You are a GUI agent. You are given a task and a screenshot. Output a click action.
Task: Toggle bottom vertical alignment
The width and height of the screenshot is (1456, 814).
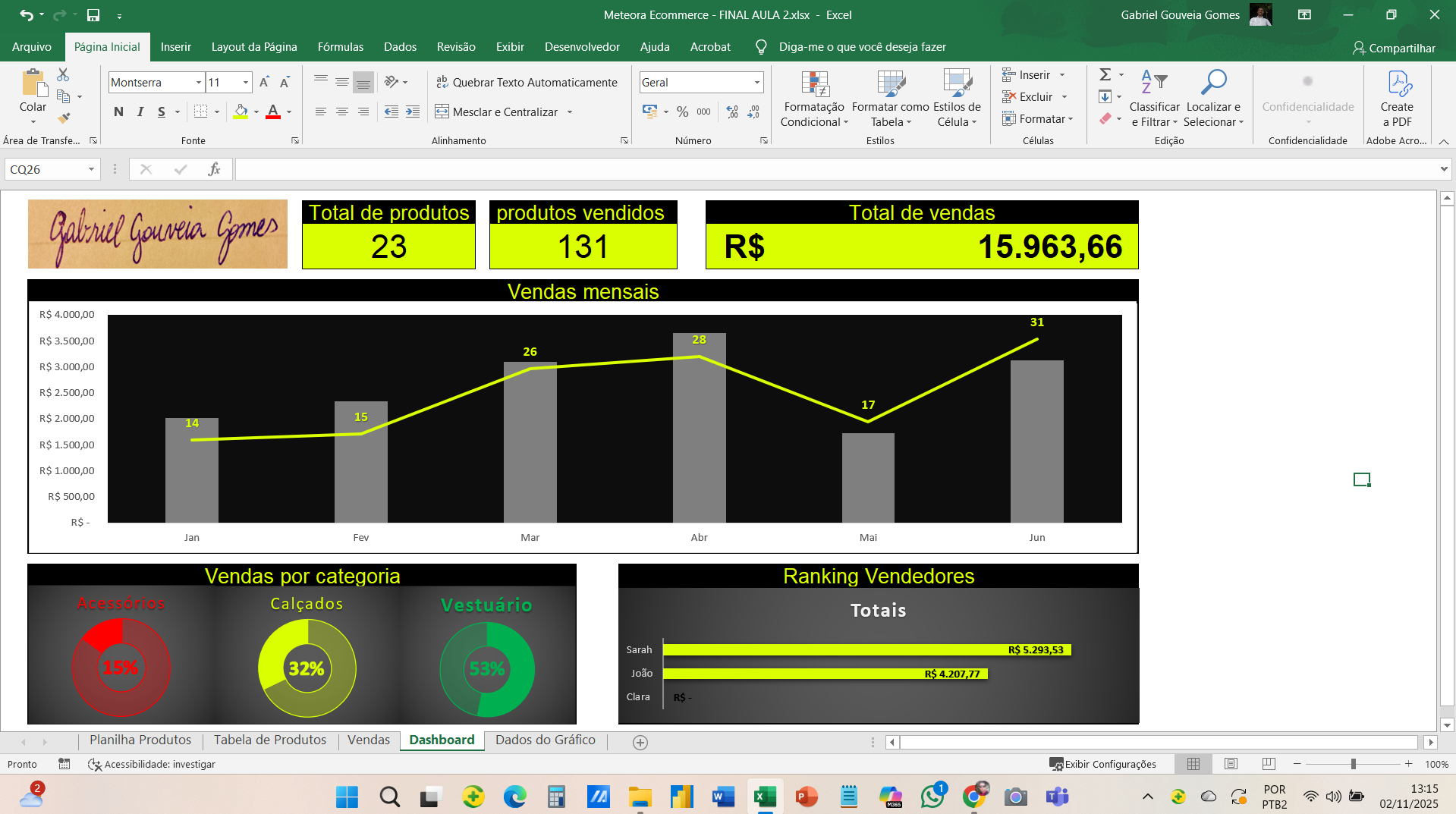click(363, 82)
